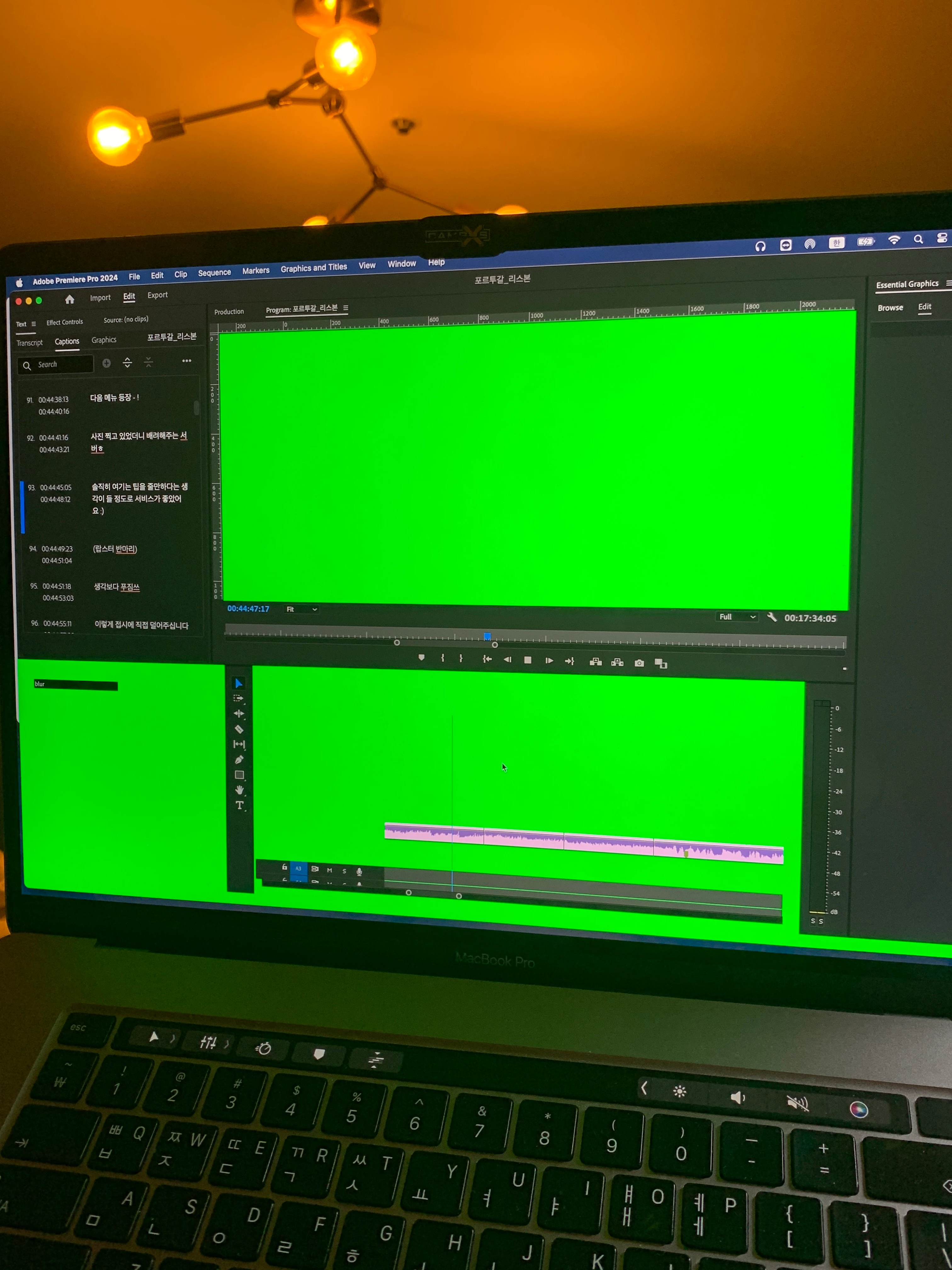
Task: Click the Export workspace button
Action: point(157,295)
